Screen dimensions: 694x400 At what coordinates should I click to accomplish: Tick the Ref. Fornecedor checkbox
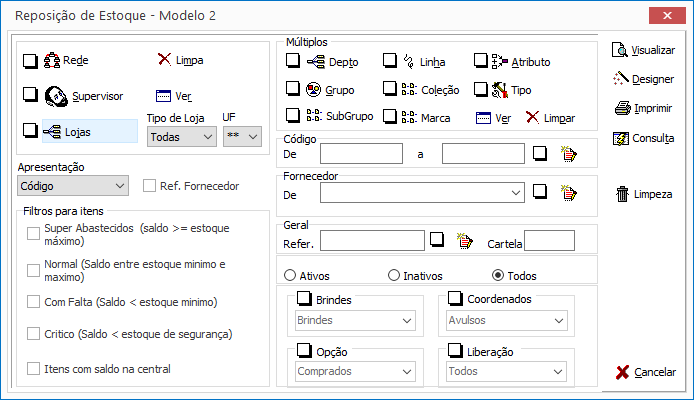point(149,186)
